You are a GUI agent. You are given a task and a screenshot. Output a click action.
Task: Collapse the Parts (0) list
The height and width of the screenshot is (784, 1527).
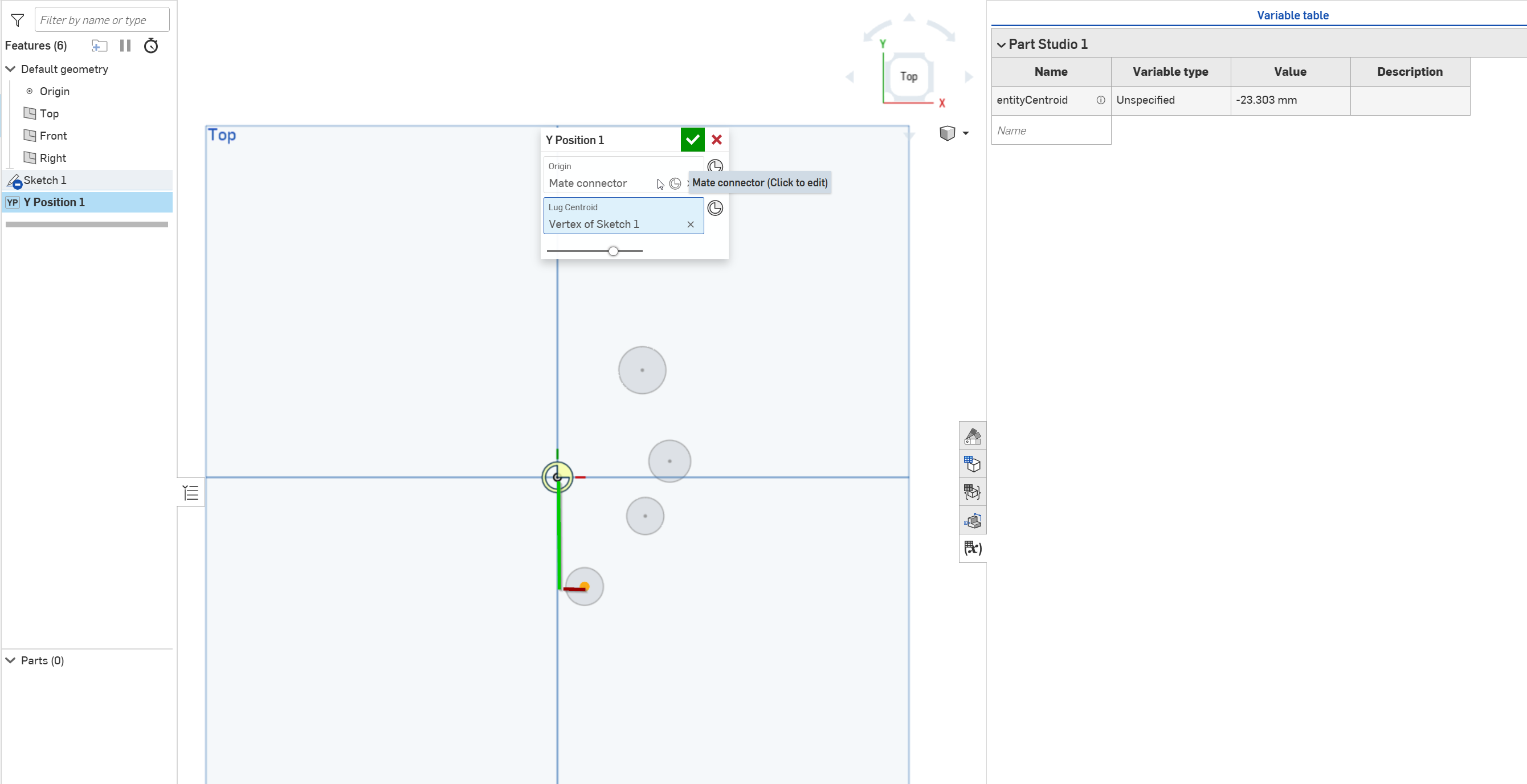coord(10,660)
